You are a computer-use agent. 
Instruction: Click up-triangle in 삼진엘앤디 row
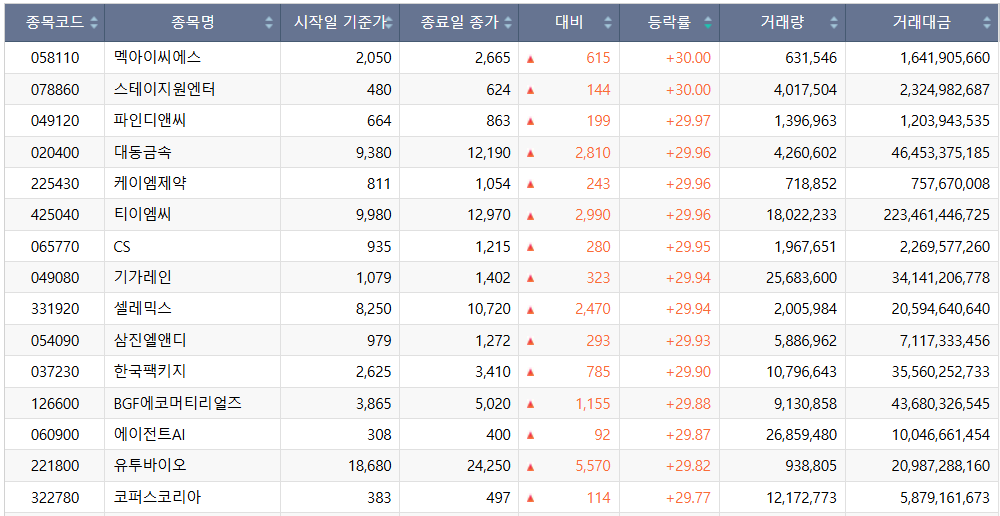coord(531,341)
